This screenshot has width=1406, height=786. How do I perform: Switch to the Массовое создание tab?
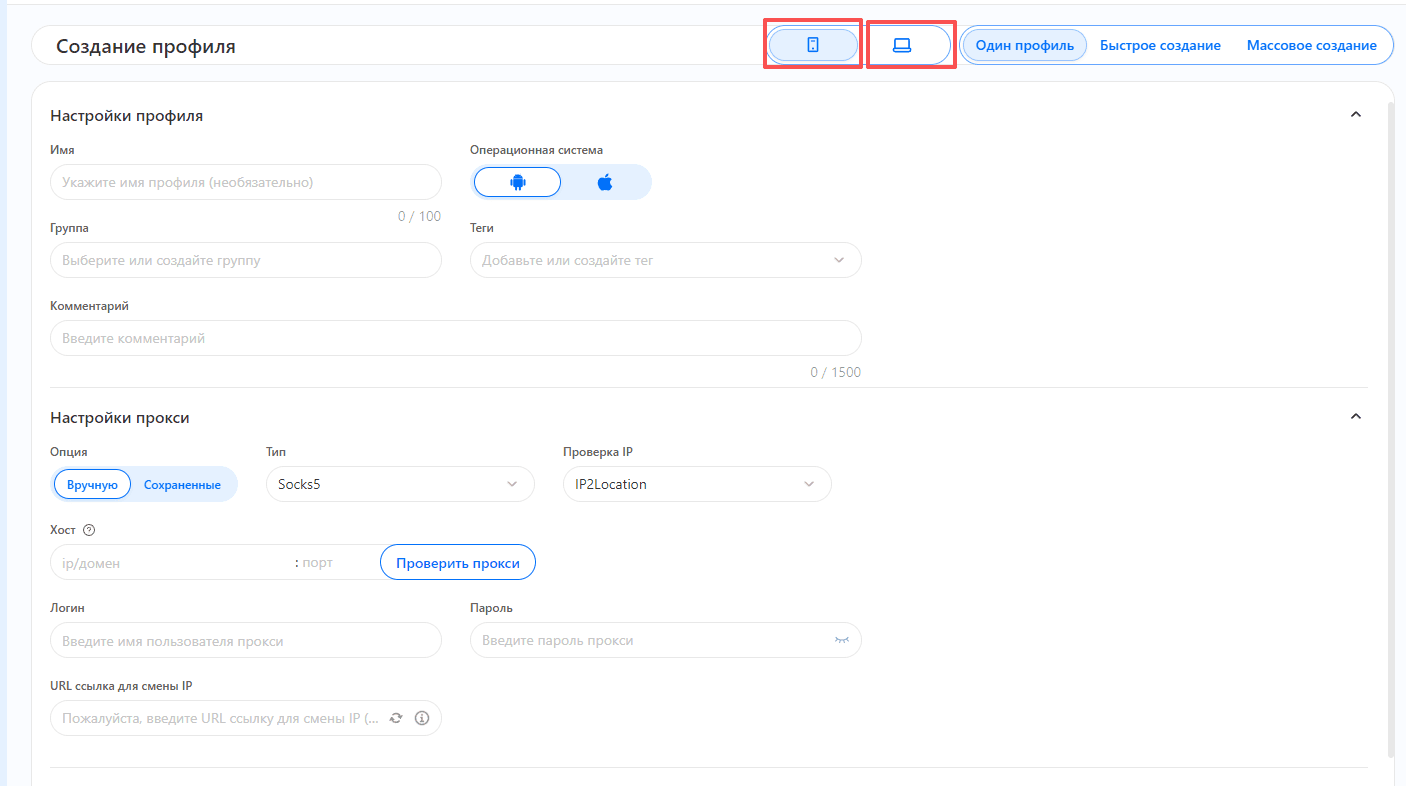pyautogui.click(x=1311, y=45)
